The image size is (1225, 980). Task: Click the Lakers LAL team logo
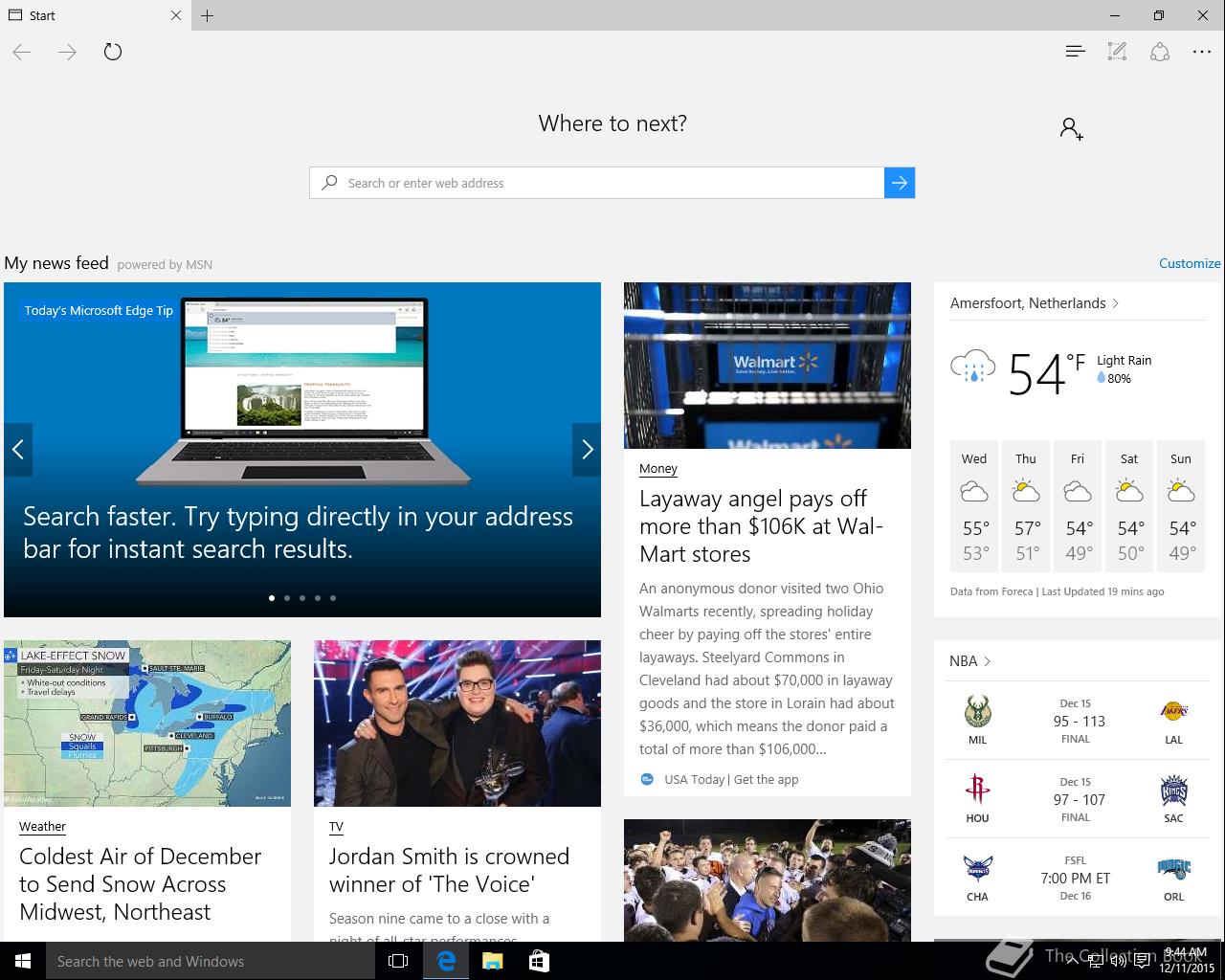pyautogui.click(x=1173, y=712)
